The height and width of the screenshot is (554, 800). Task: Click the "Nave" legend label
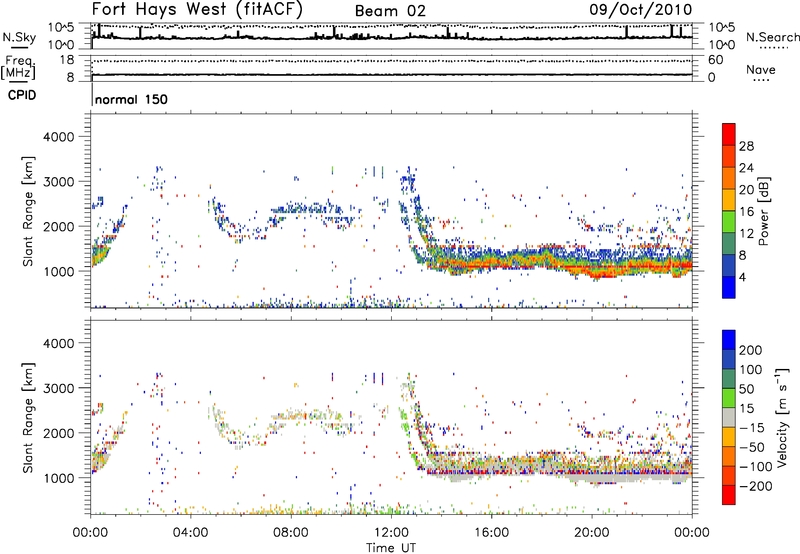point(761,69)
